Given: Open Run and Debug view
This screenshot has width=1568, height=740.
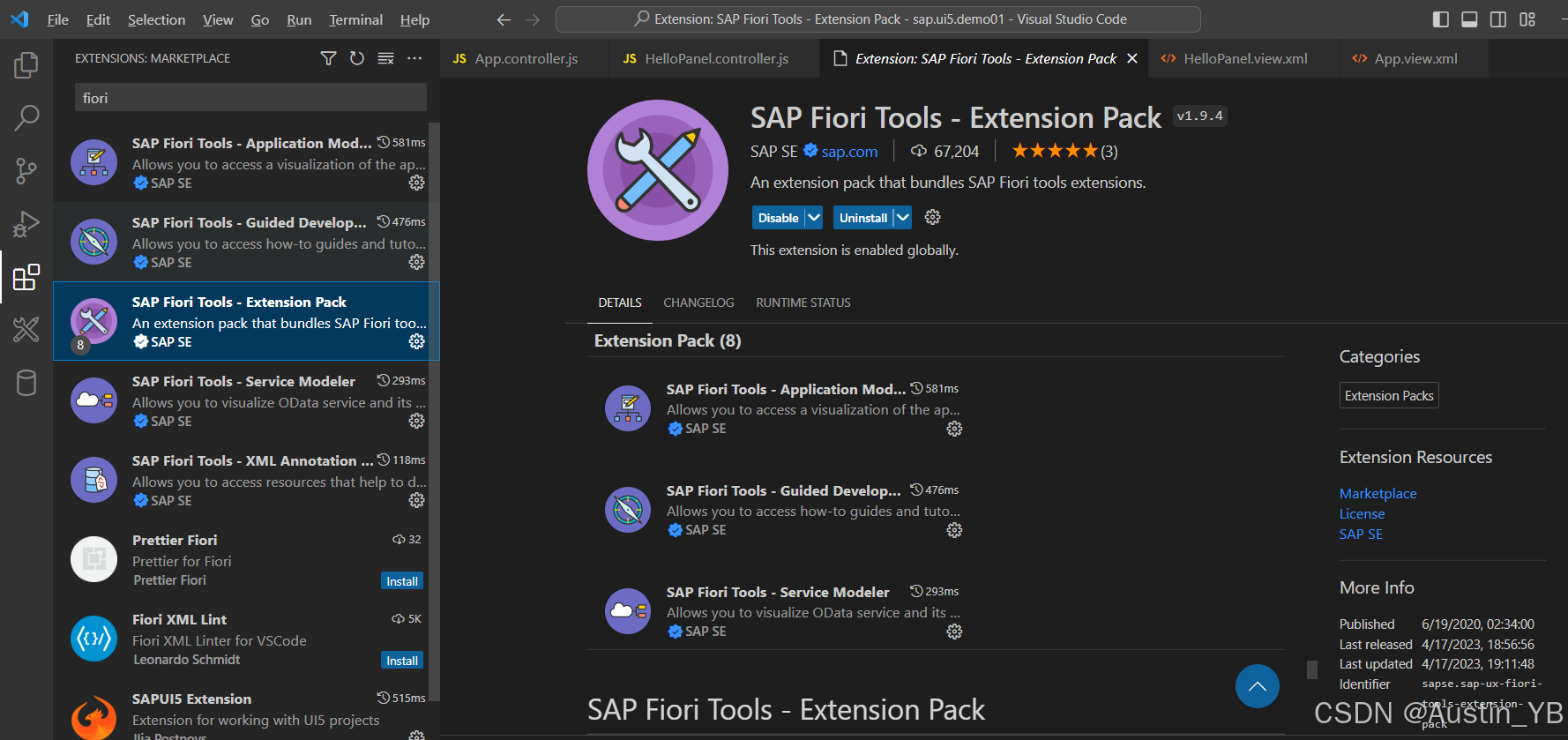Looking at the screenshot, I should (x=26, y=224).
